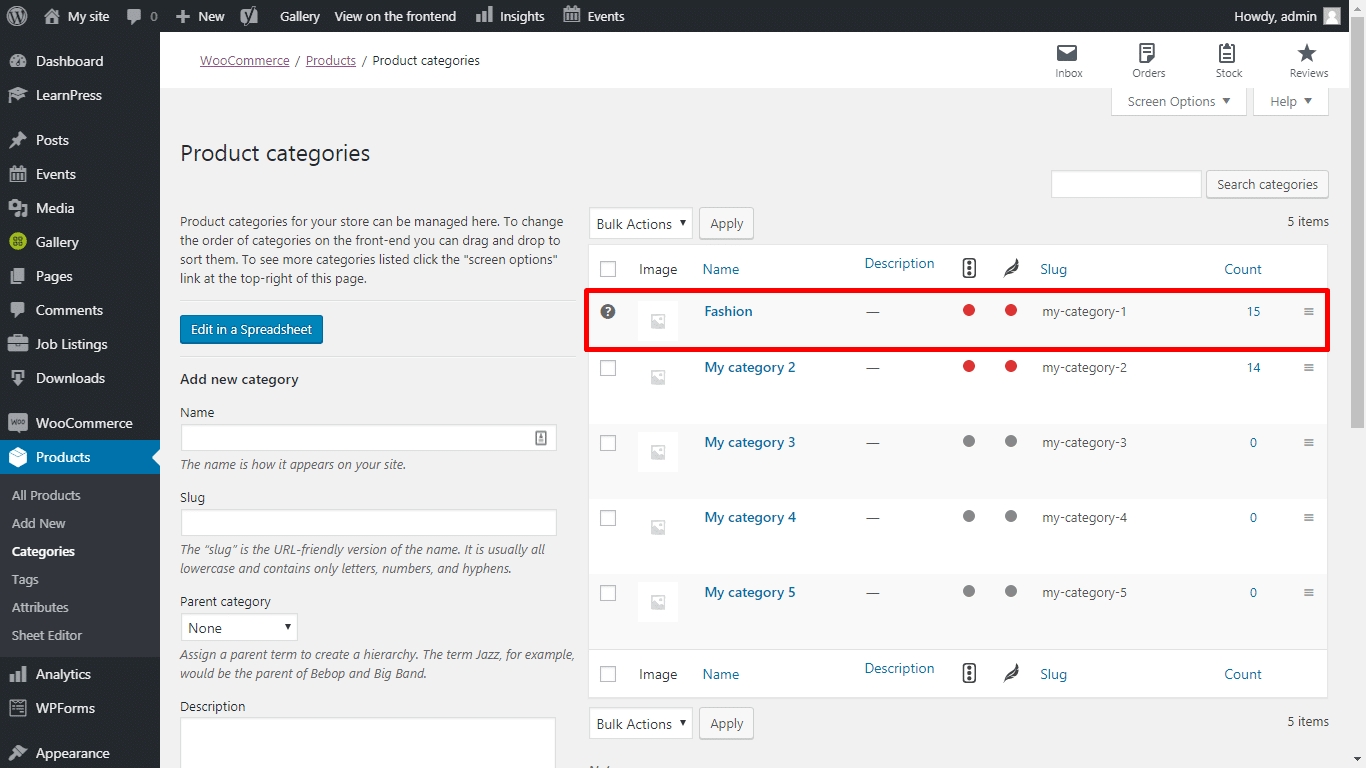Click the drag handle on Fashion row
Viewport: 1366px width, 768px height.
[x=1308, y=312]
